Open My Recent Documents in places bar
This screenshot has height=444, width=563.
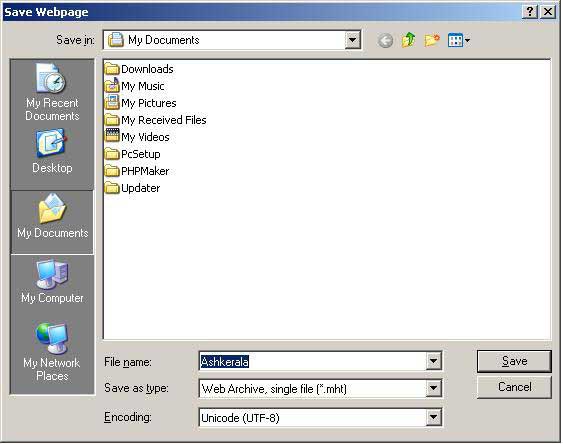click(52, 93)
